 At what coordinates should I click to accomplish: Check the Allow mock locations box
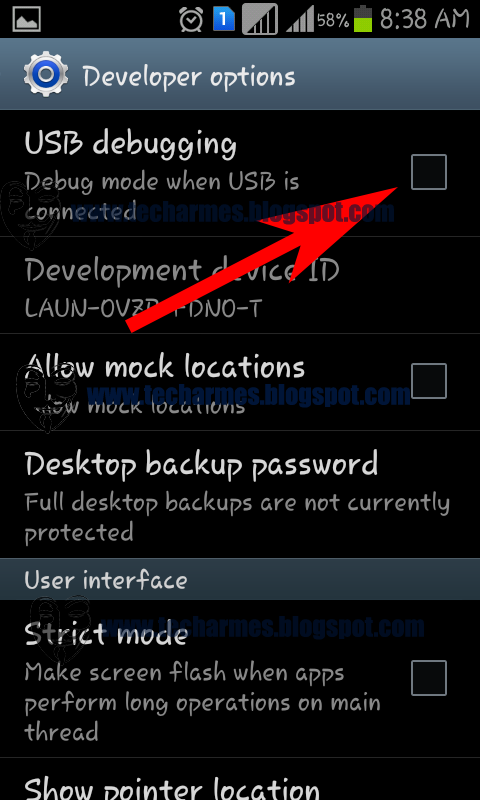(428, 381)
